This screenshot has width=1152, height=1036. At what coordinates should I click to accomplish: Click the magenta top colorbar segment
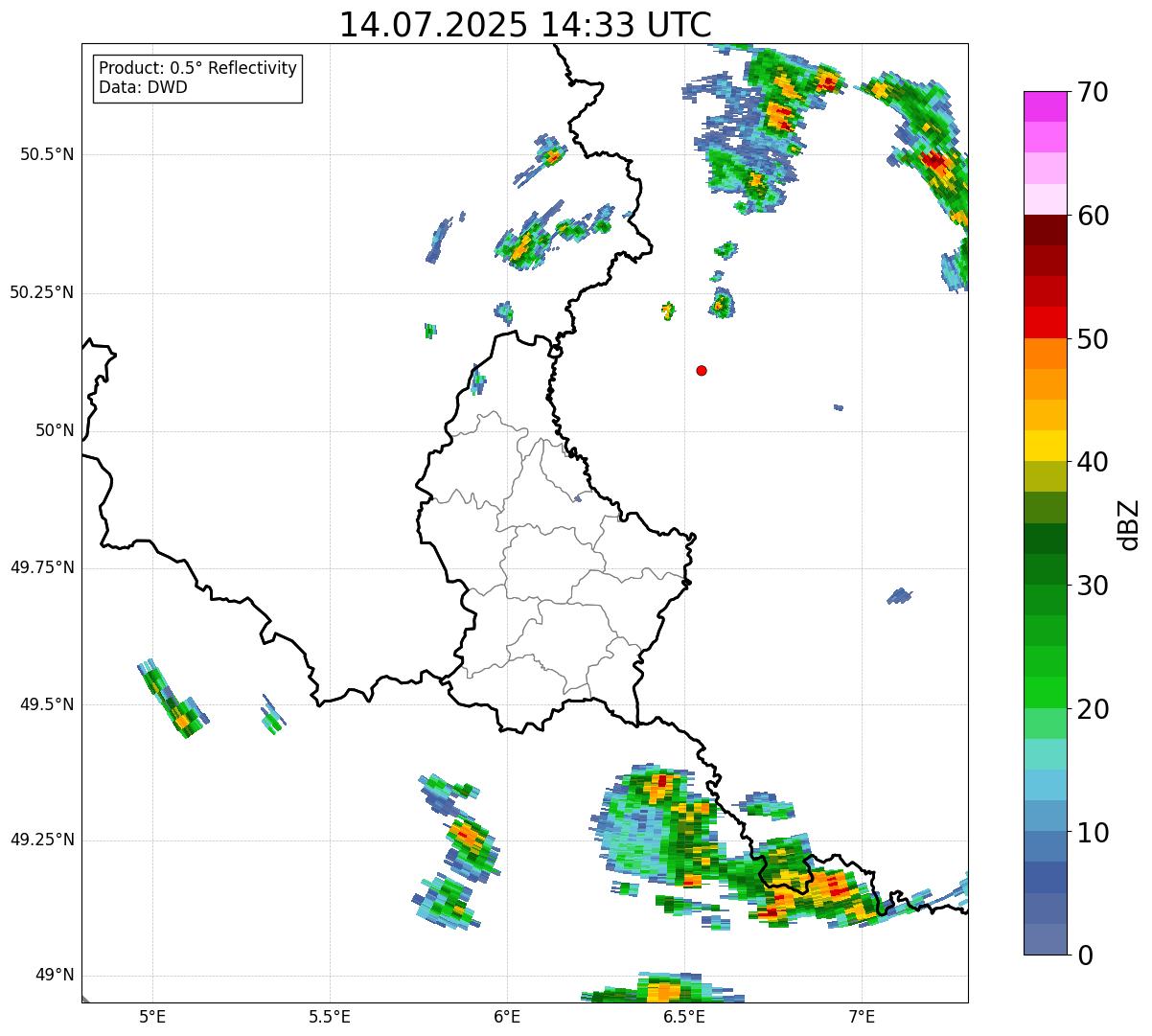click(x=1045, y=106)
